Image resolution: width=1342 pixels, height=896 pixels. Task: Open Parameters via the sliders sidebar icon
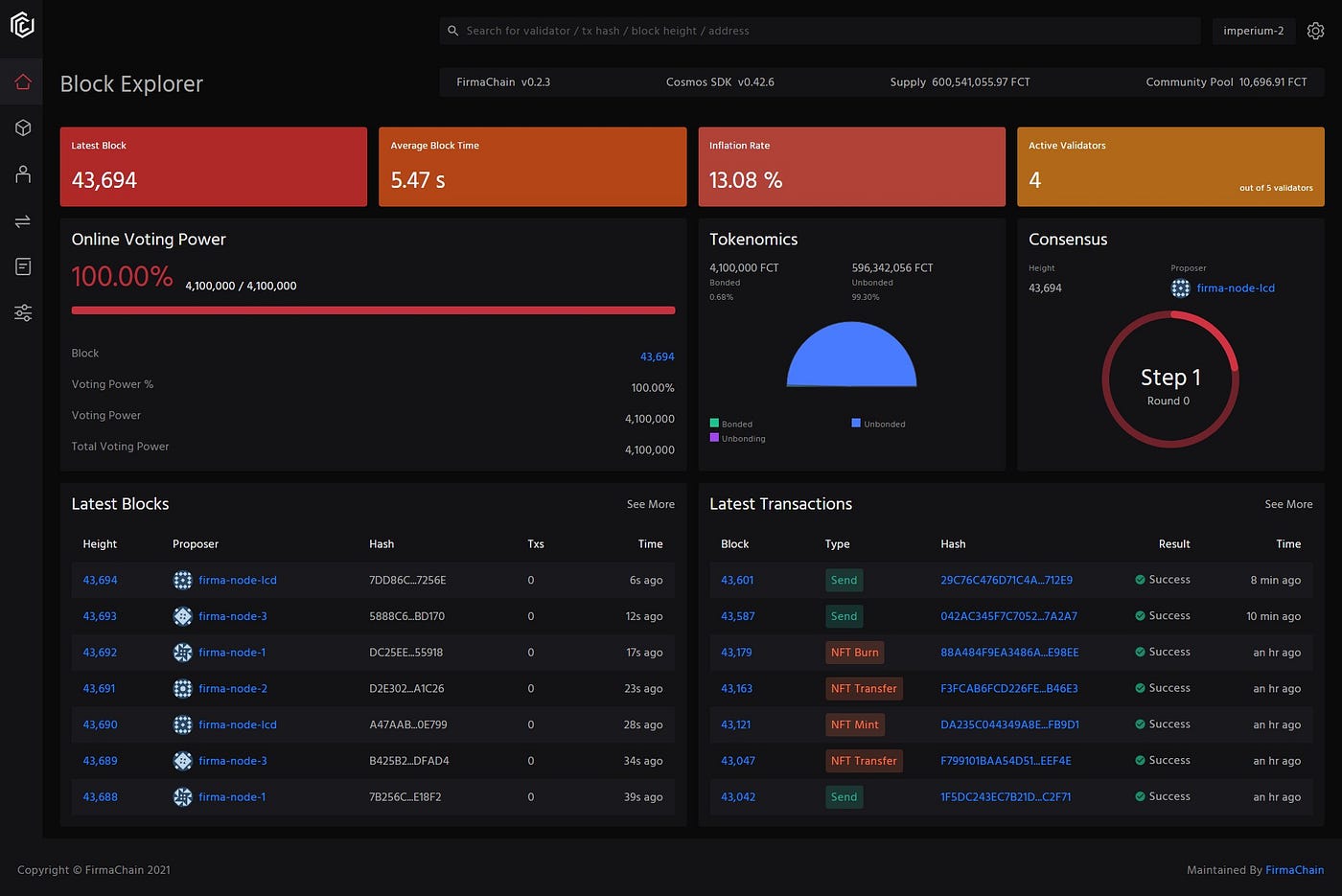(x=23, y=312)
